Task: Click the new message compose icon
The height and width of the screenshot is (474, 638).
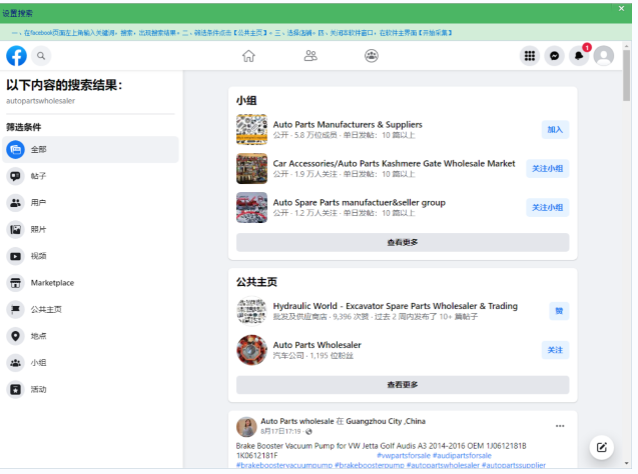Action: (x=601, y=448)
